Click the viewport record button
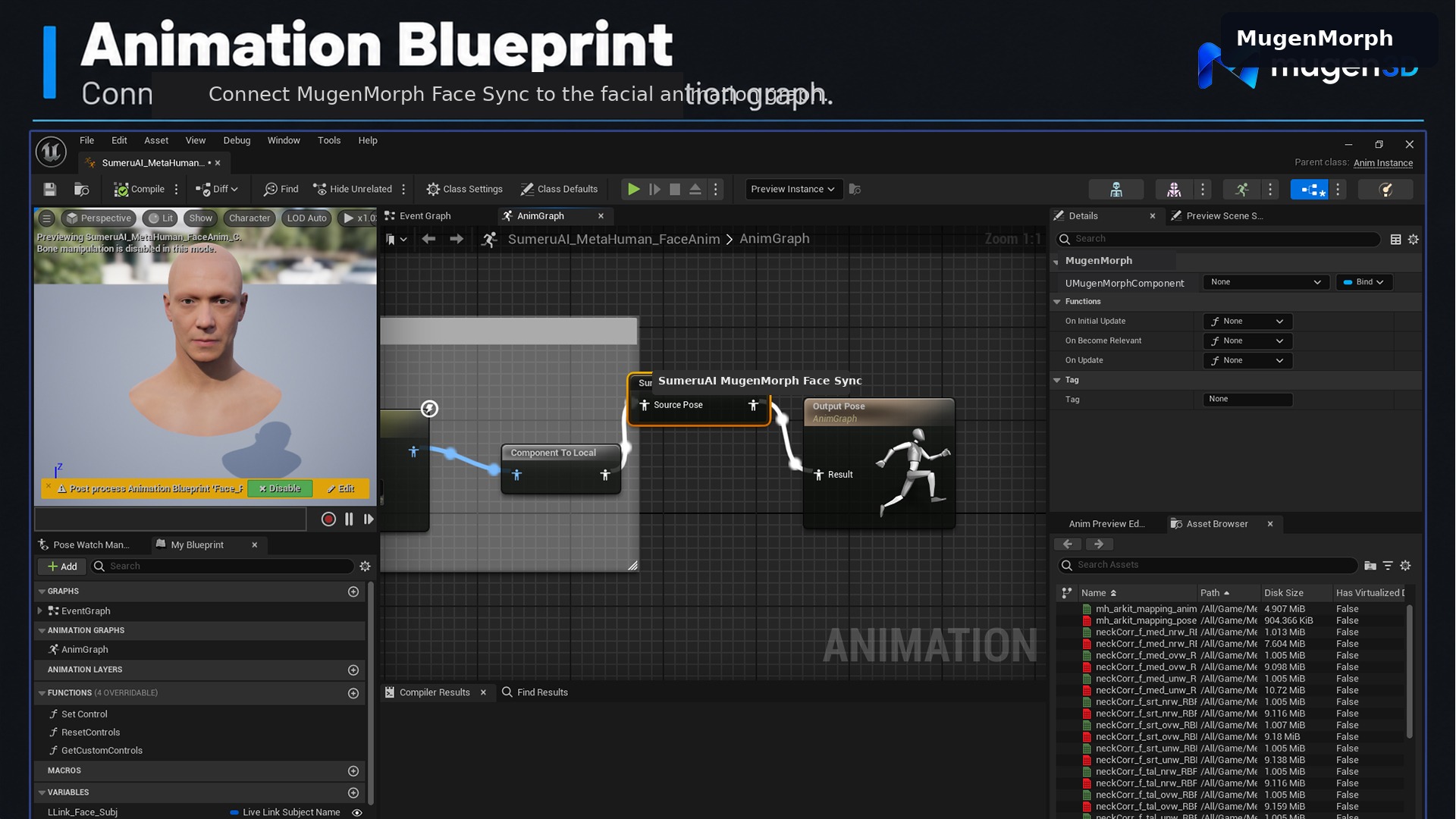This screenshot has height=819, width=1456. 328,519
